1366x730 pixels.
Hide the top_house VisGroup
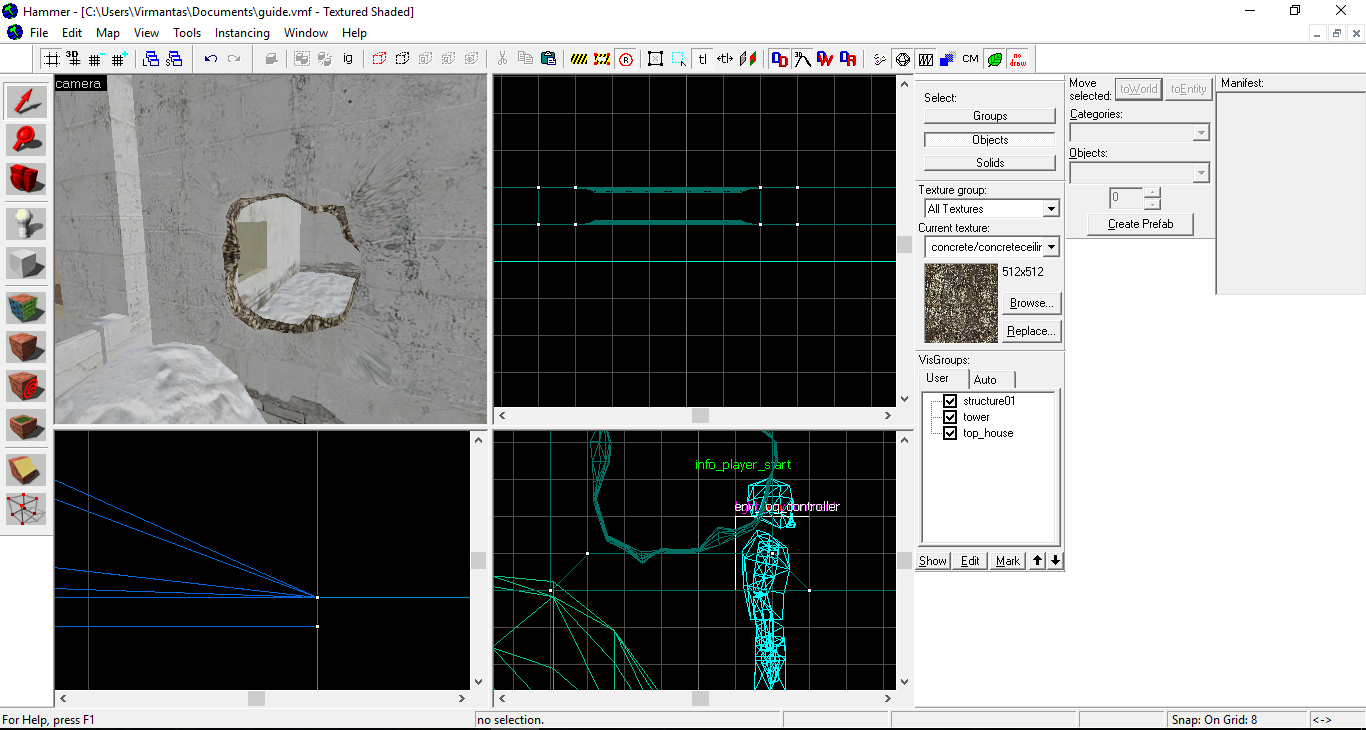(950, 433)
